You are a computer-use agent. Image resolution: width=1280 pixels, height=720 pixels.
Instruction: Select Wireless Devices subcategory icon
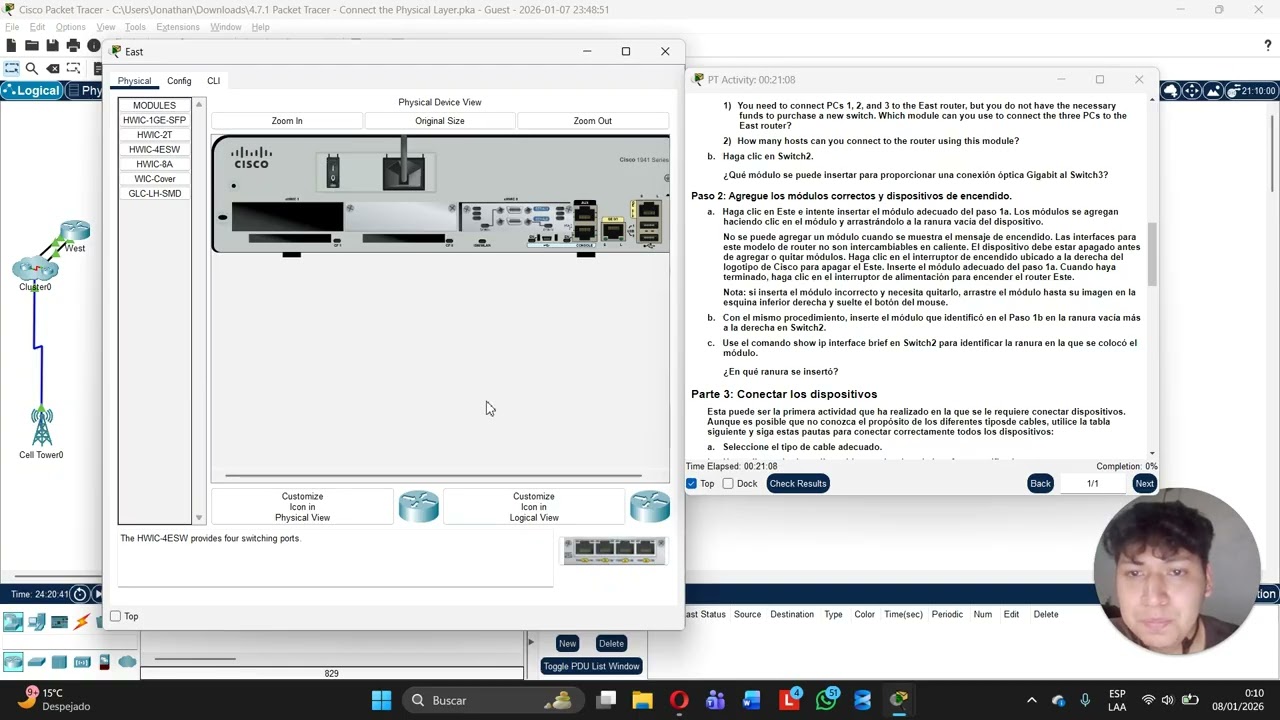(x=82, y=662)
